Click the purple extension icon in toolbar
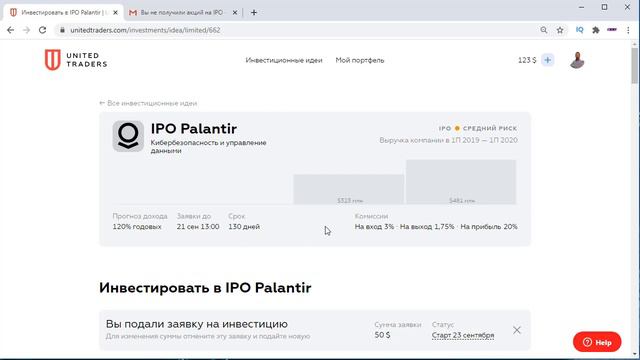Screen dimensions: 640x360 tap(612, 30)
